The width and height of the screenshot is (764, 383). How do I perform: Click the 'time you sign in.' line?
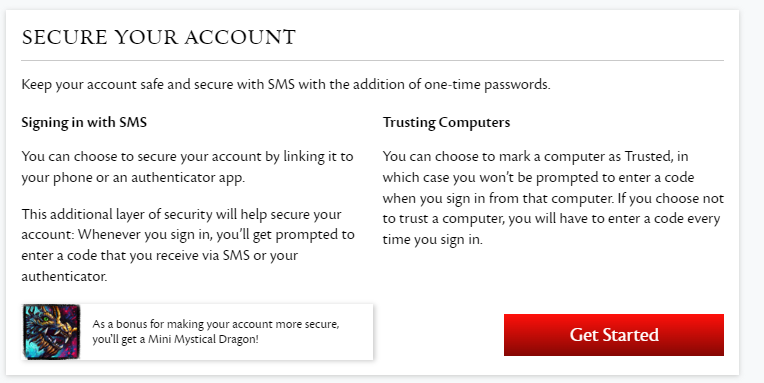tap(433, 240)
